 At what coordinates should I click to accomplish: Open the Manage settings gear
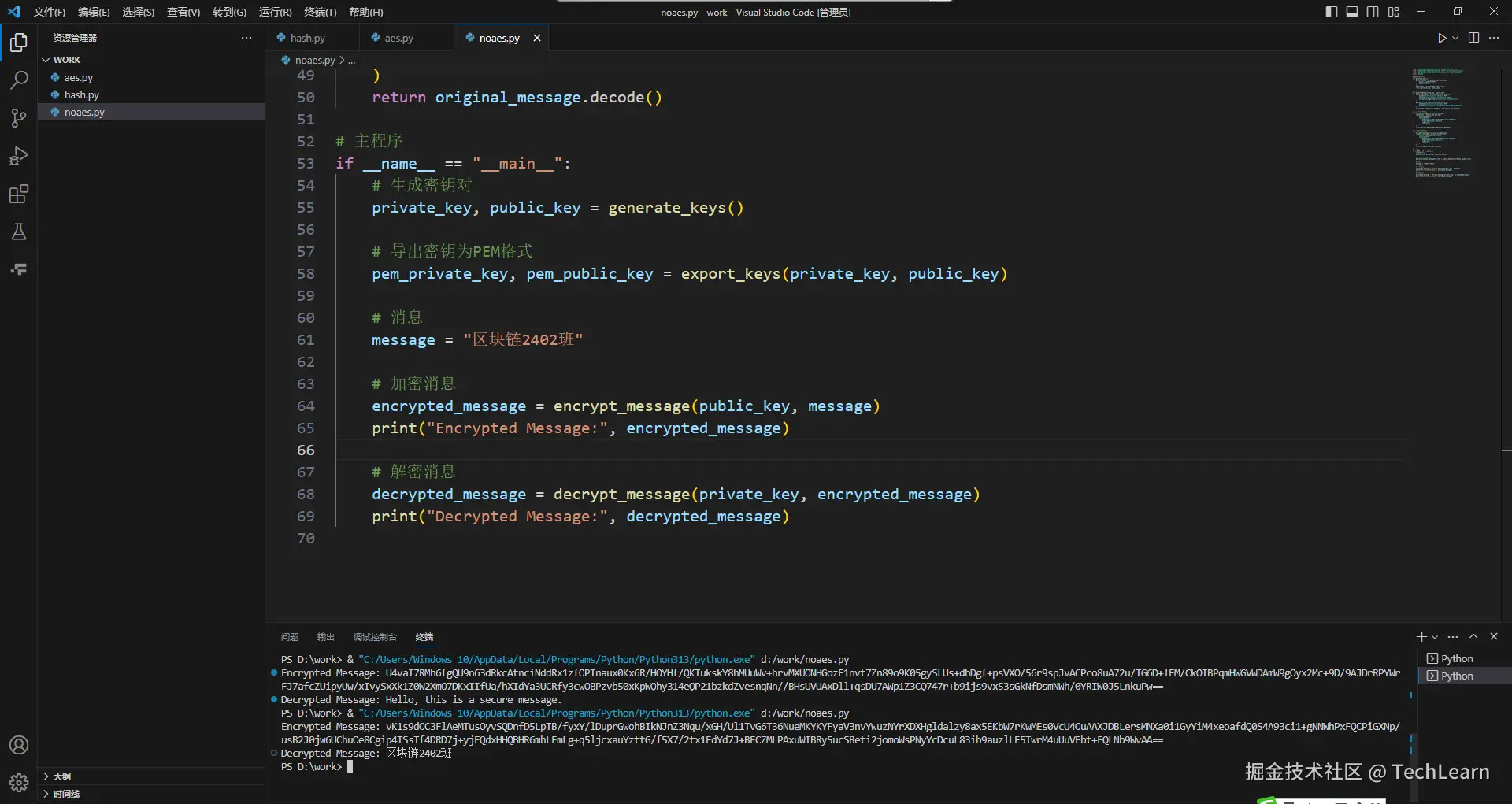[19, 782]
